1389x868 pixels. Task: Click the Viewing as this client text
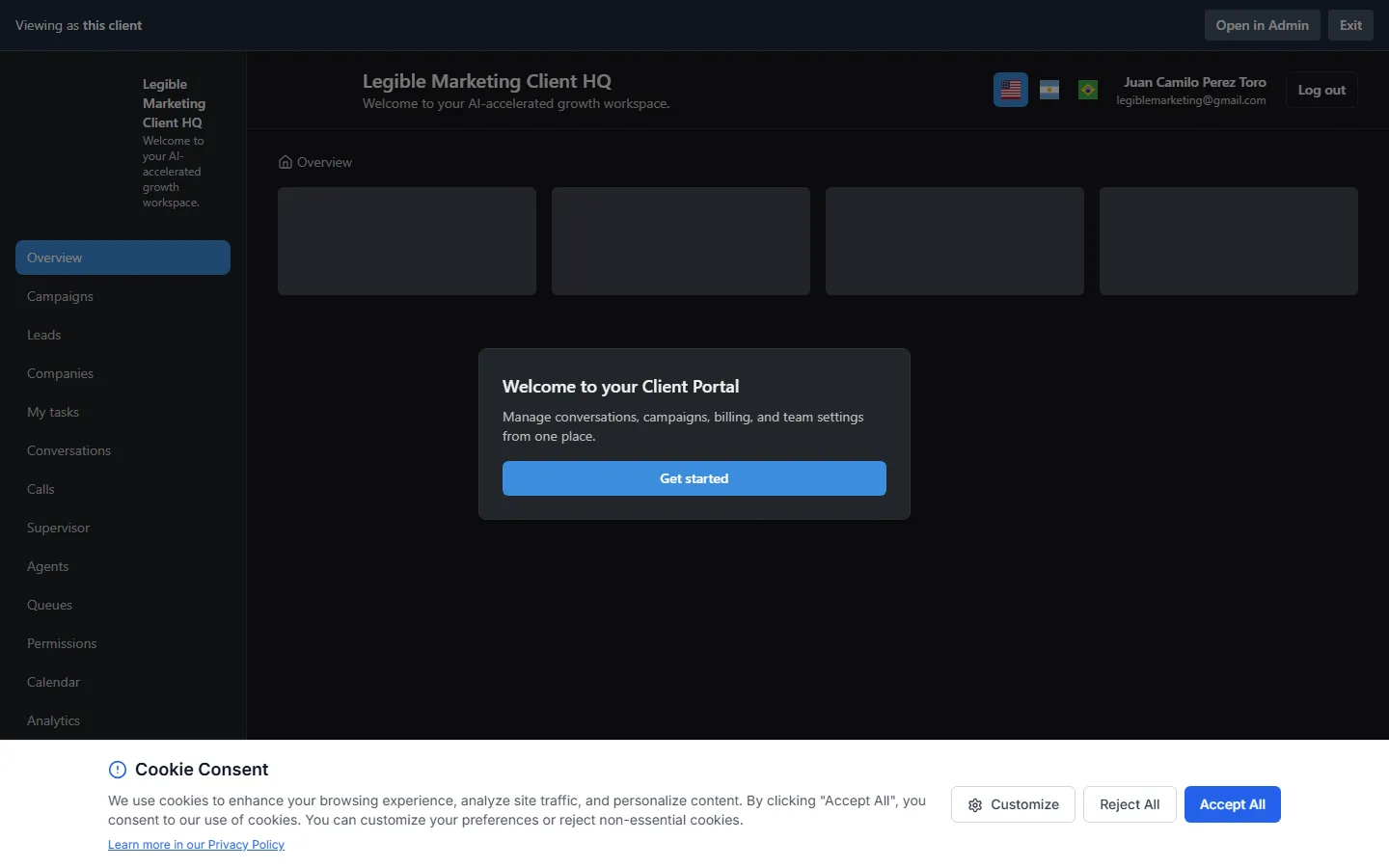point(78,25)
